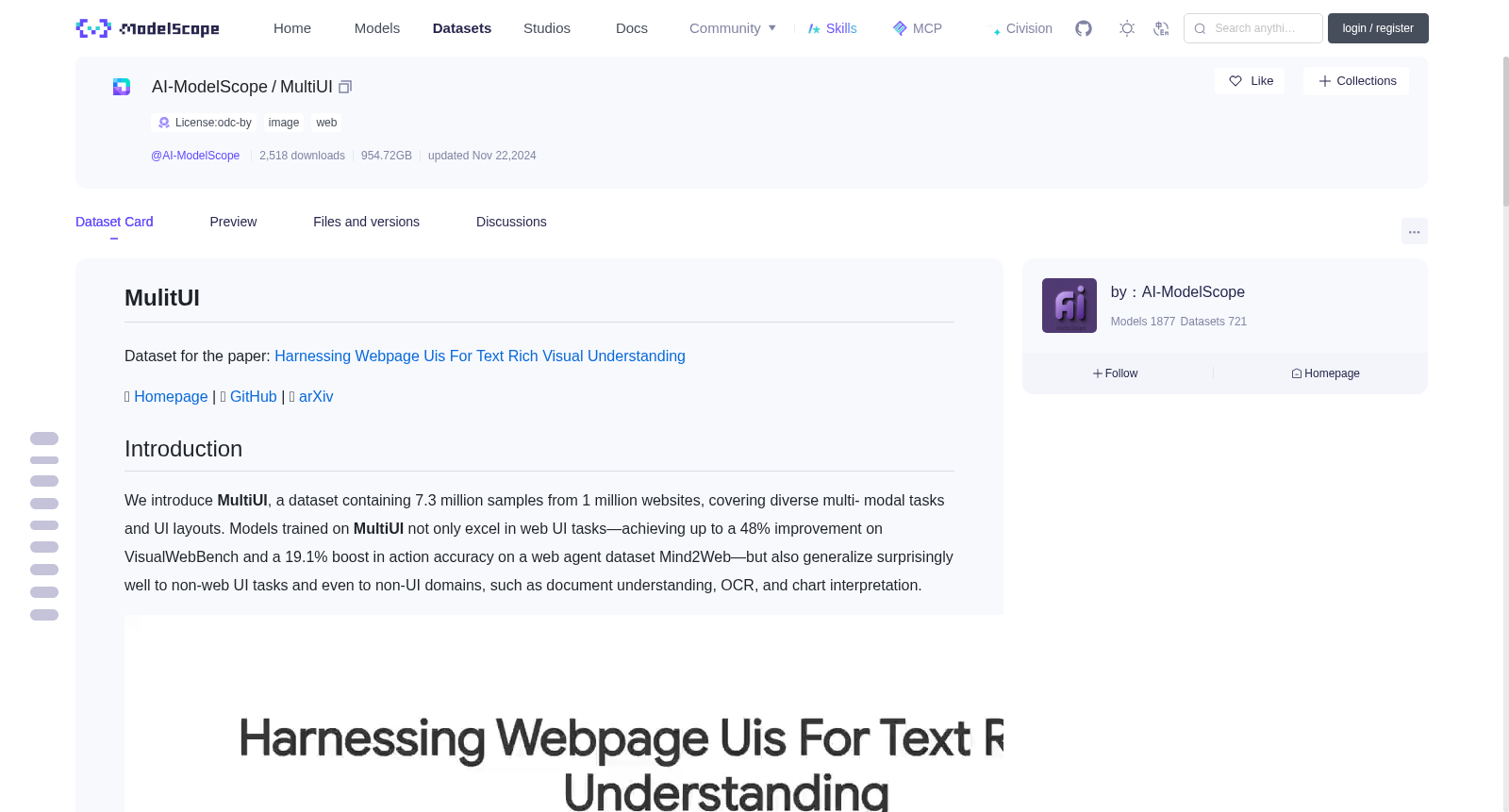Click the license badge icon

tap(164, 123)
